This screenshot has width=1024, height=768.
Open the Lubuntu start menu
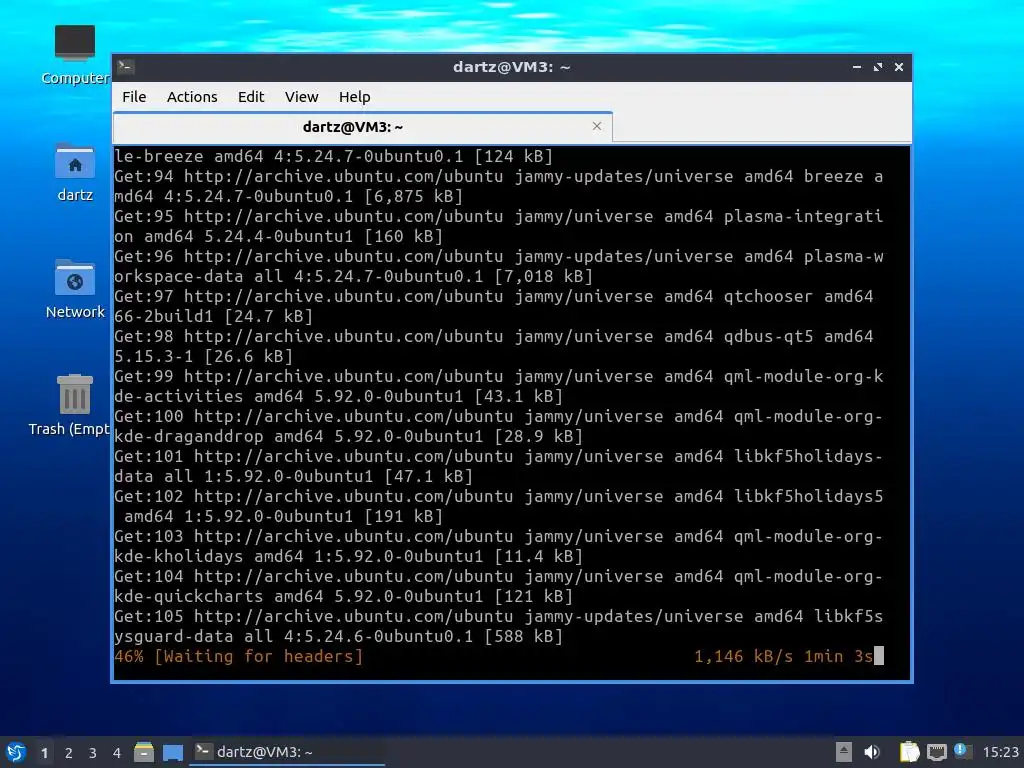click(x=16, y=752)
